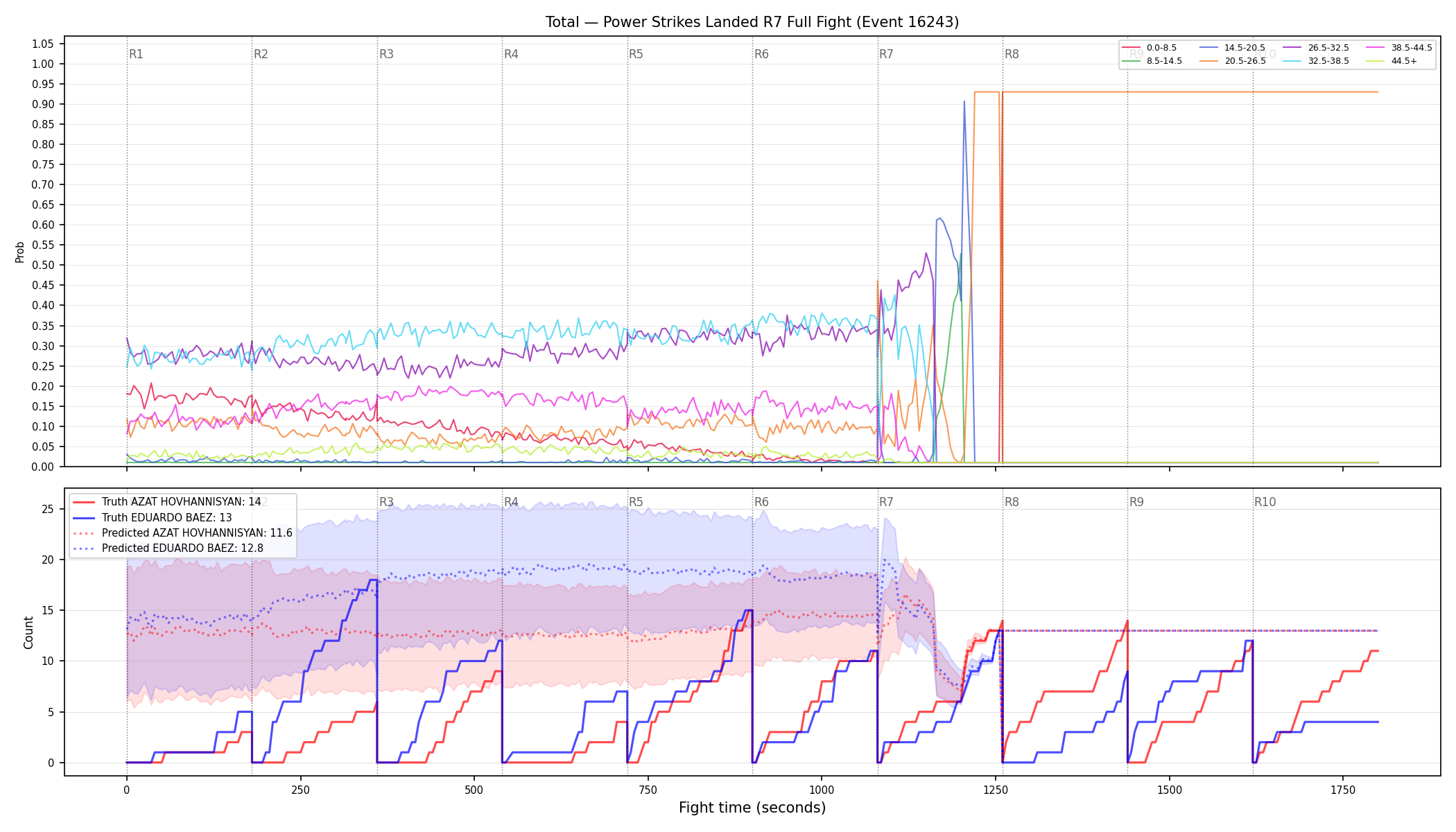The height and width of the screenshot is (832, 1456).
Task: Click the R4 round marker in the Prob chart
Action: pyautogui.click(x=511, y=54)
